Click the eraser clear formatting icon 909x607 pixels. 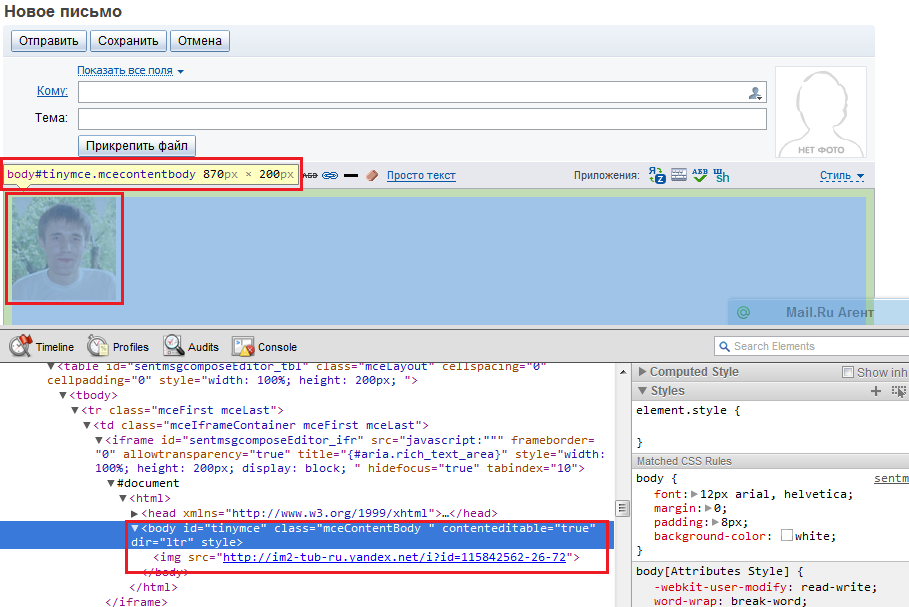(x=373, y=175)
